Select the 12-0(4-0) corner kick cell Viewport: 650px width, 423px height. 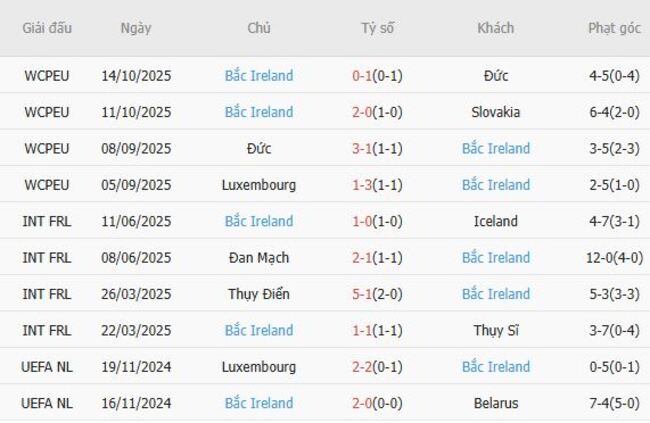pyautogui.click(x=614, y=258)
